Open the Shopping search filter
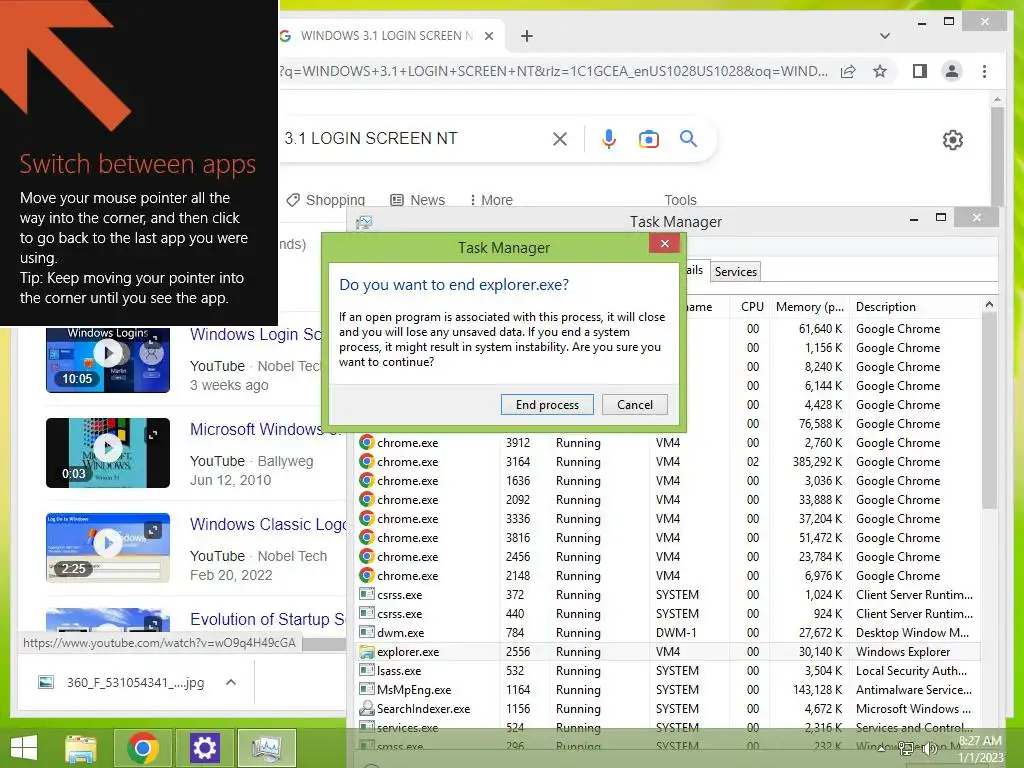The image size is (1024, 768). 326,200
